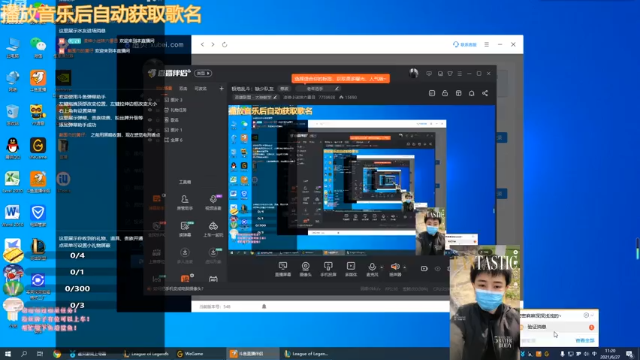Viewport: 640px width, 360px height.
Task: Open the hamburger menu in streaming app title bar
Action: (460, 73)
